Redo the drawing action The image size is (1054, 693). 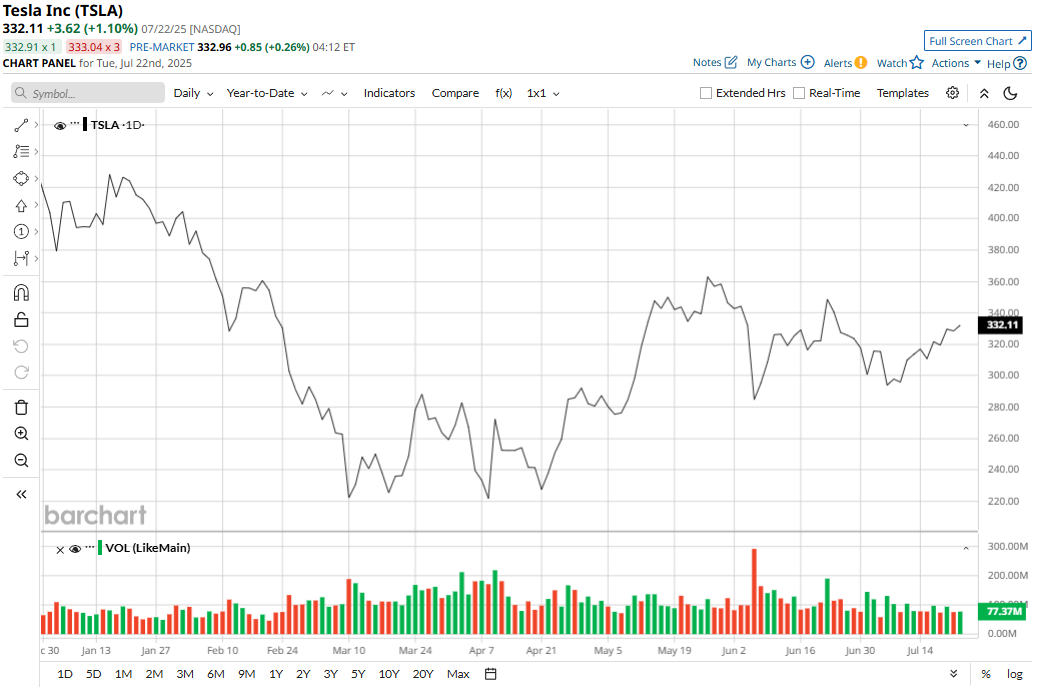(21, 373)
